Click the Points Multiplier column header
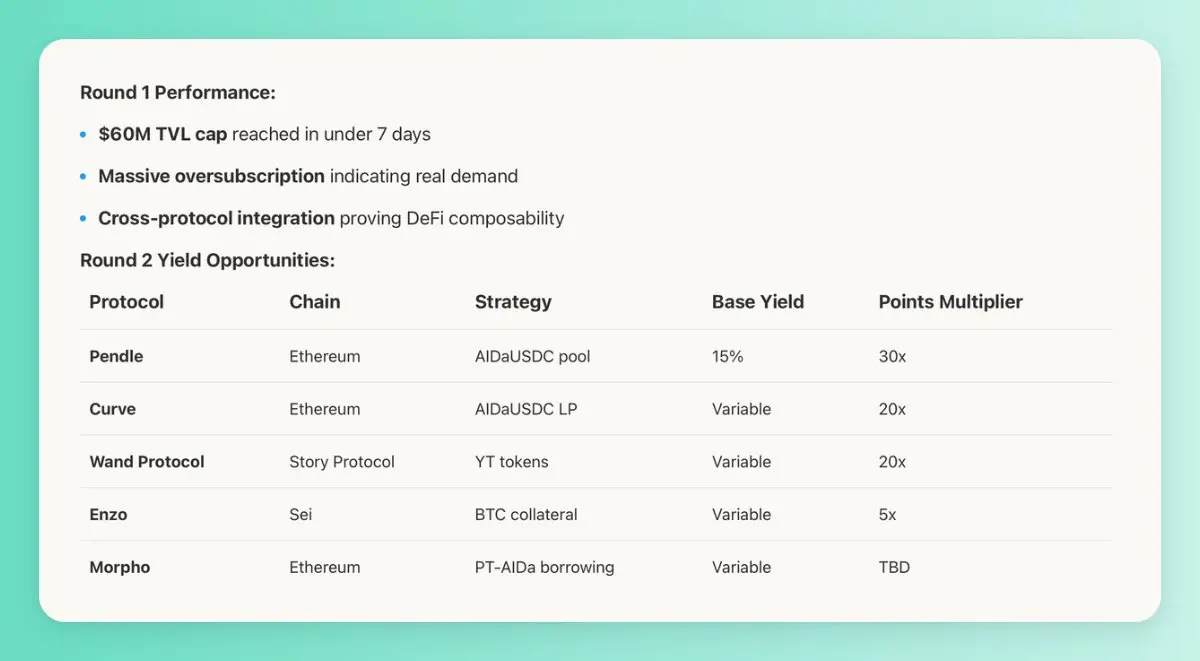 (x=951, y=302)
